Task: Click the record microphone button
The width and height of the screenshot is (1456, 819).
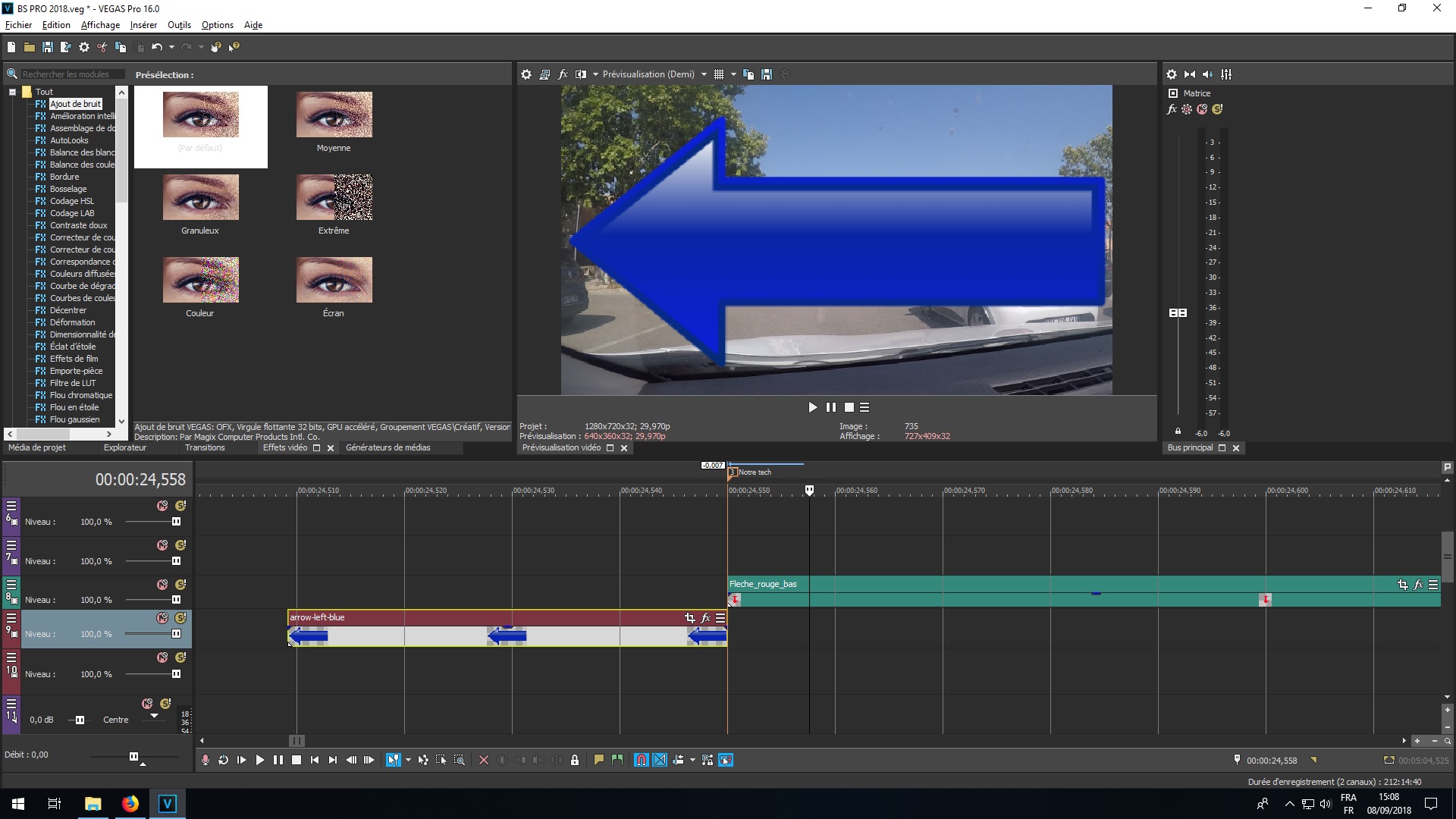Action: pos(205,760)
